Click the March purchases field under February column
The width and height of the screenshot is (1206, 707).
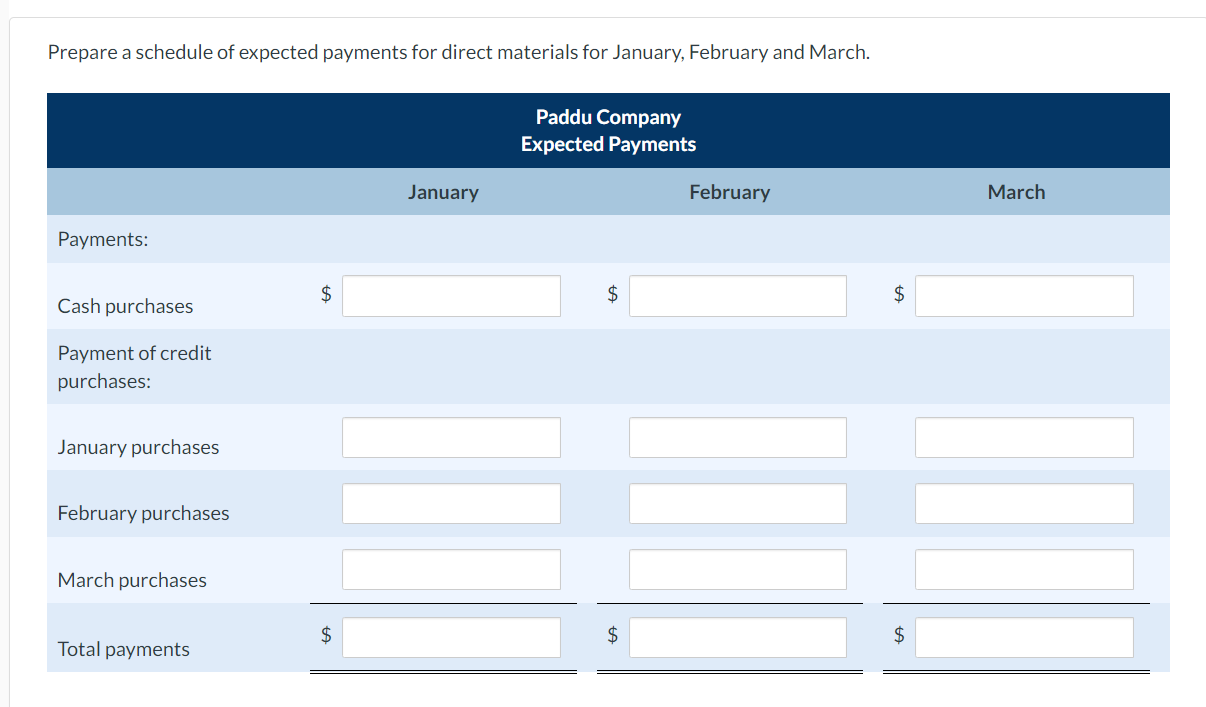pyautogui.click(x=737, y=569)
